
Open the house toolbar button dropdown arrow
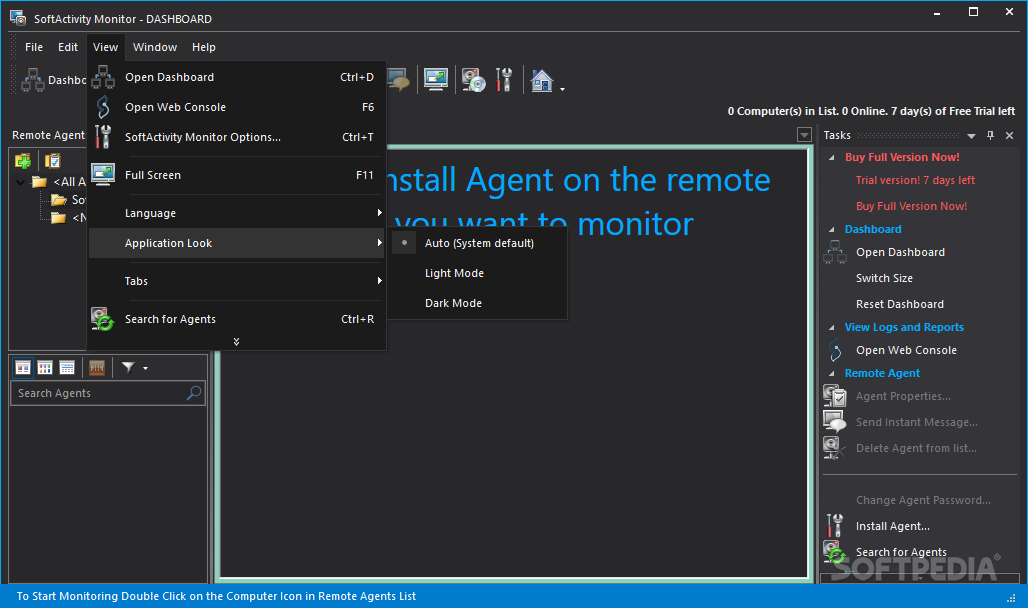click(563, 89)
